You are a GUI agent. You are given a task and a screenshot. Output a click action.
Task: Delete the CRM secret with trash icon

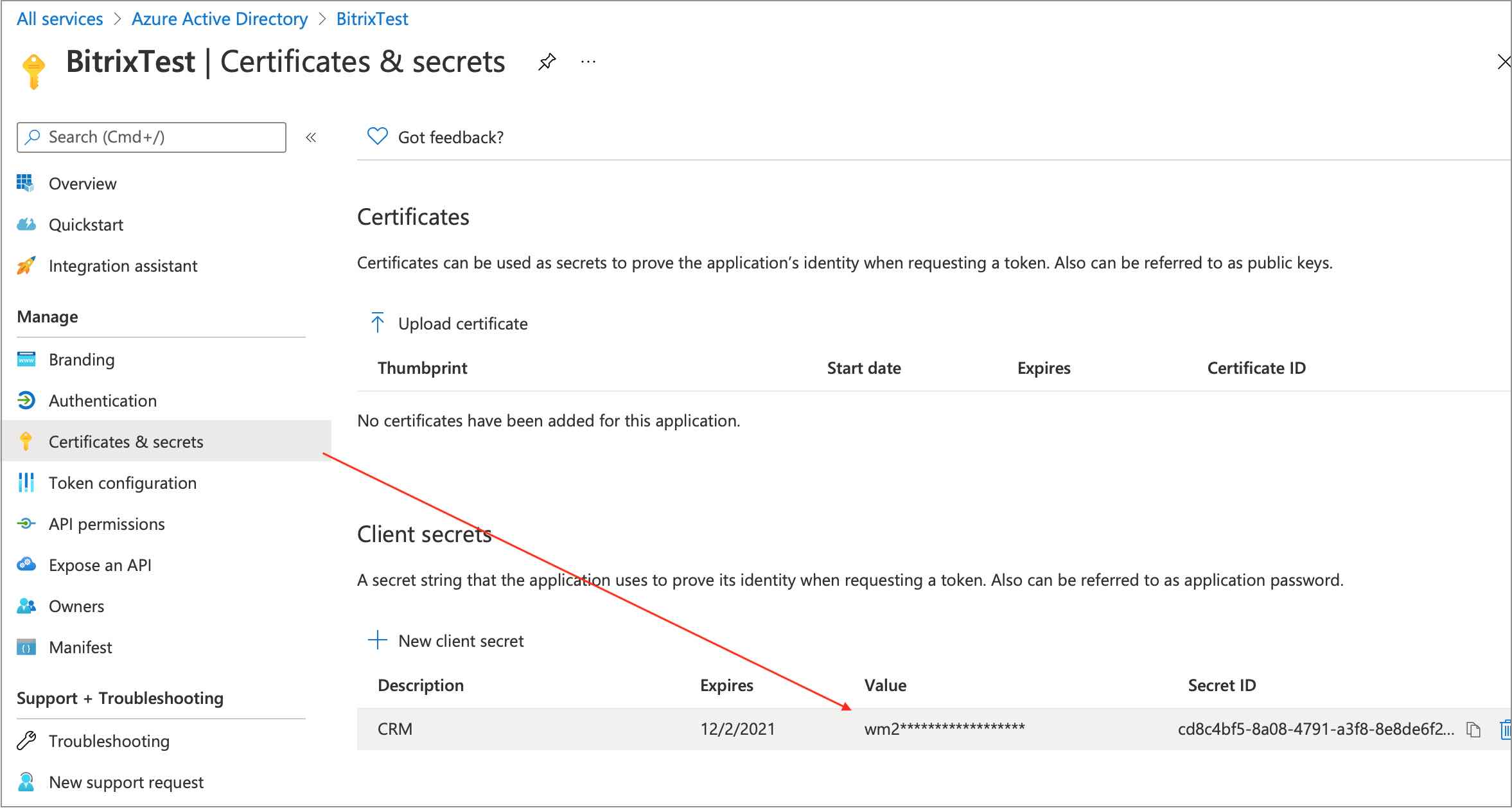[1506, 730]
